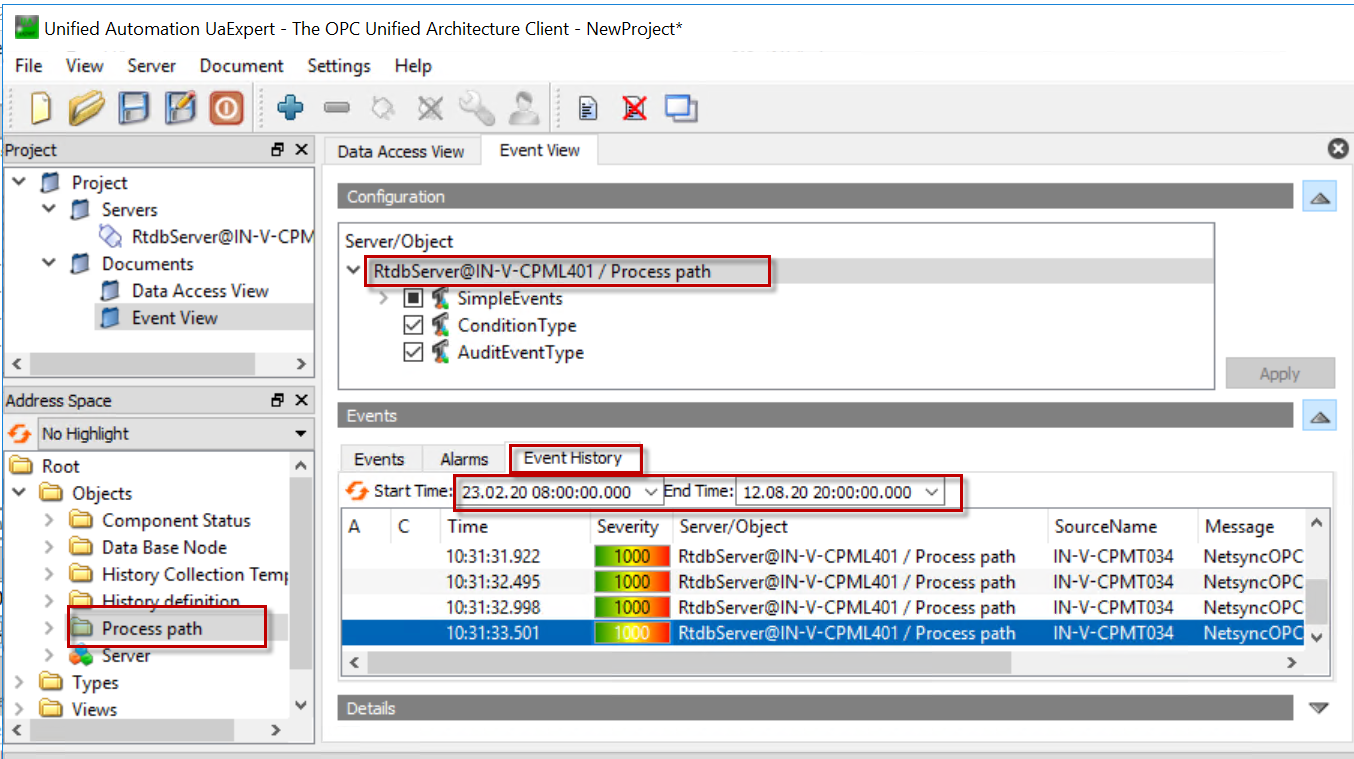Expand the SimpleEvents tree node

tap(385, 298)
